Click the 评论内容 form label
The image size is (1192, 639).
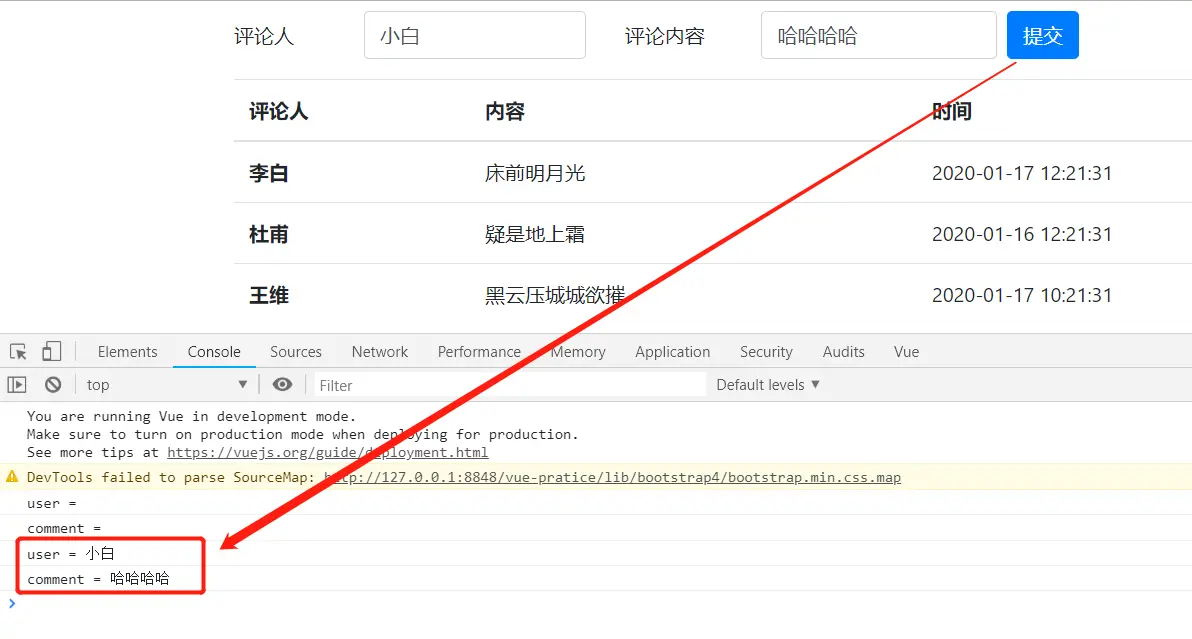point(664,36)
